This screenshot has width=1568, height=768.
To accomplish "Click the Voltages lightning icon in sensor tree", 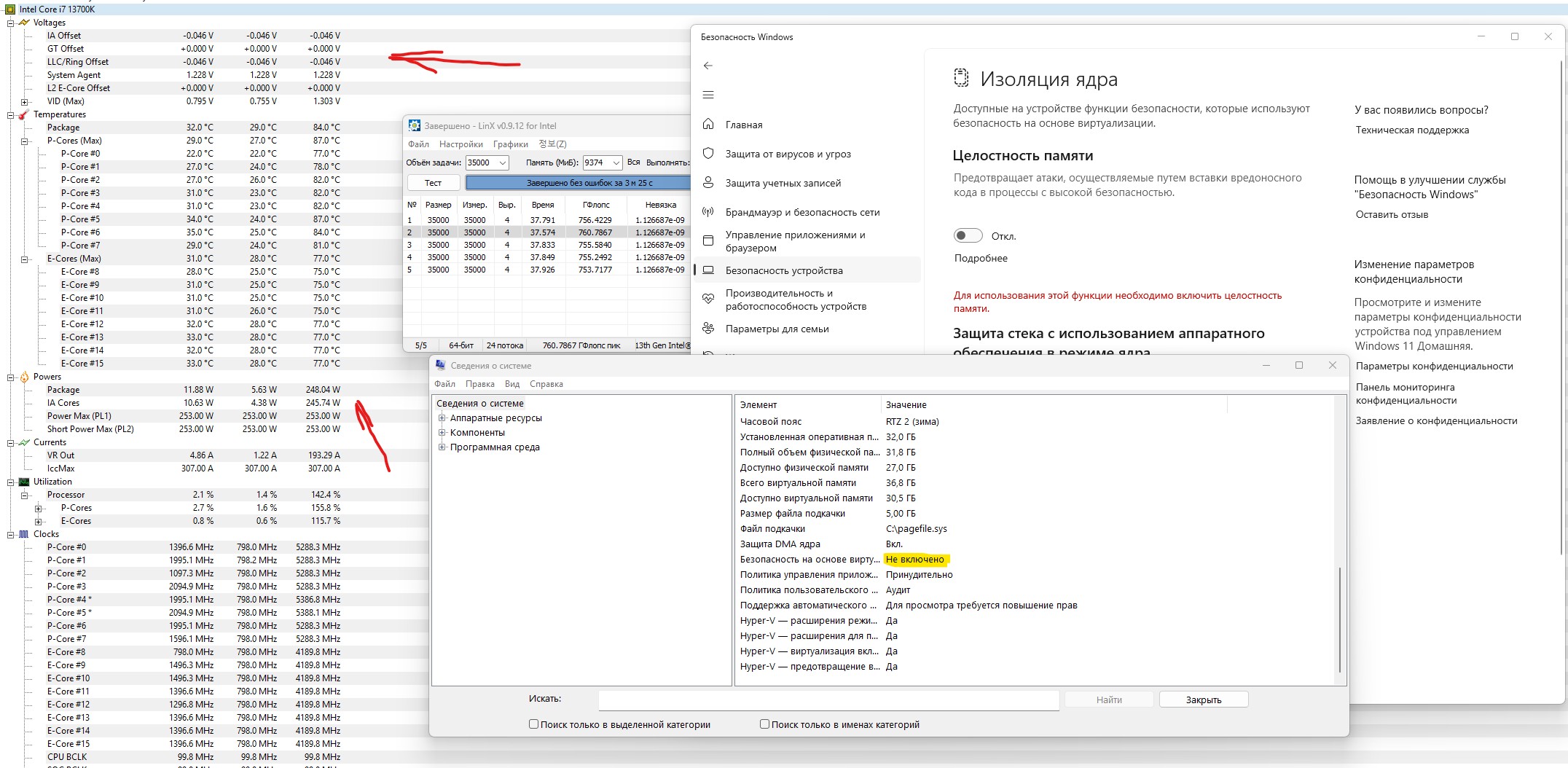I will click(x=24, y=23).
